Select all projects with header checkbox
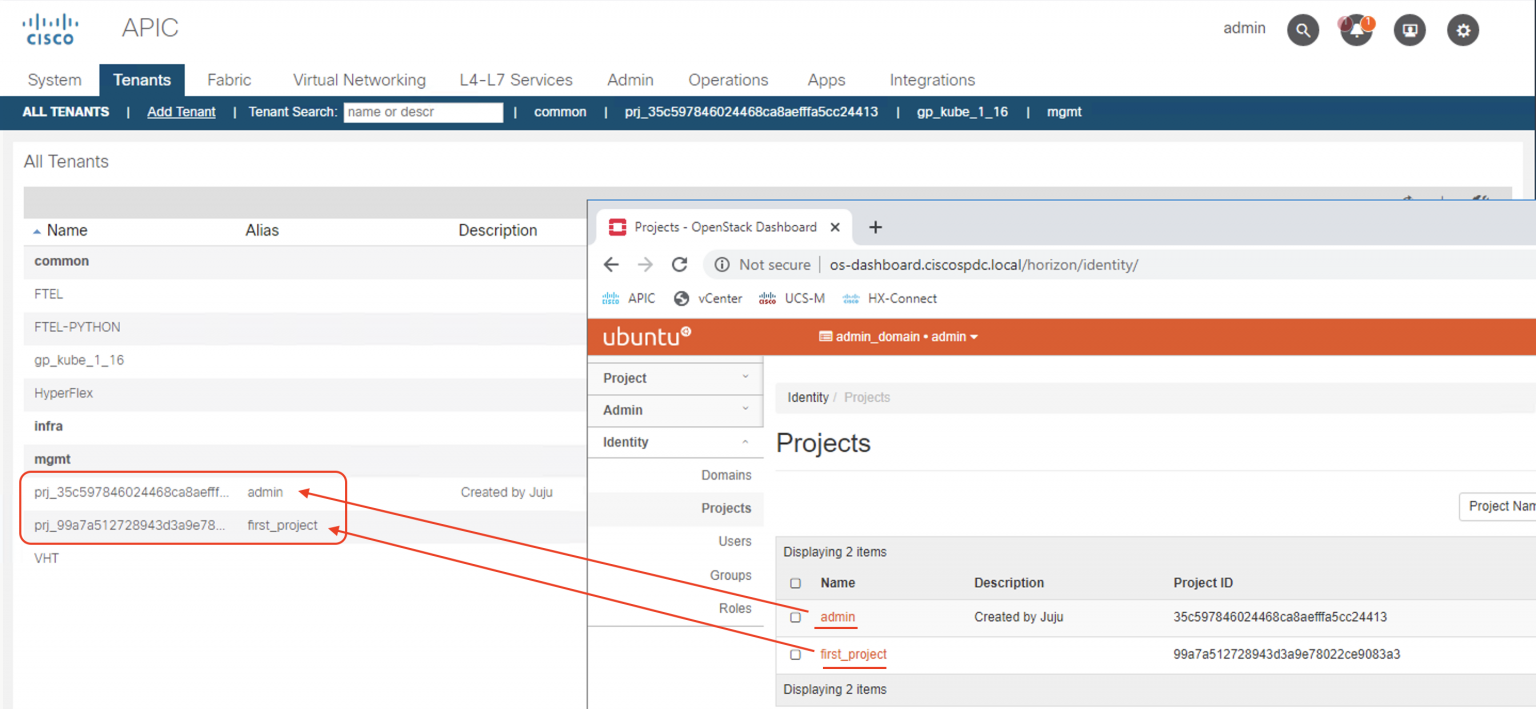 pyautogui.click(x=795, y=582)
